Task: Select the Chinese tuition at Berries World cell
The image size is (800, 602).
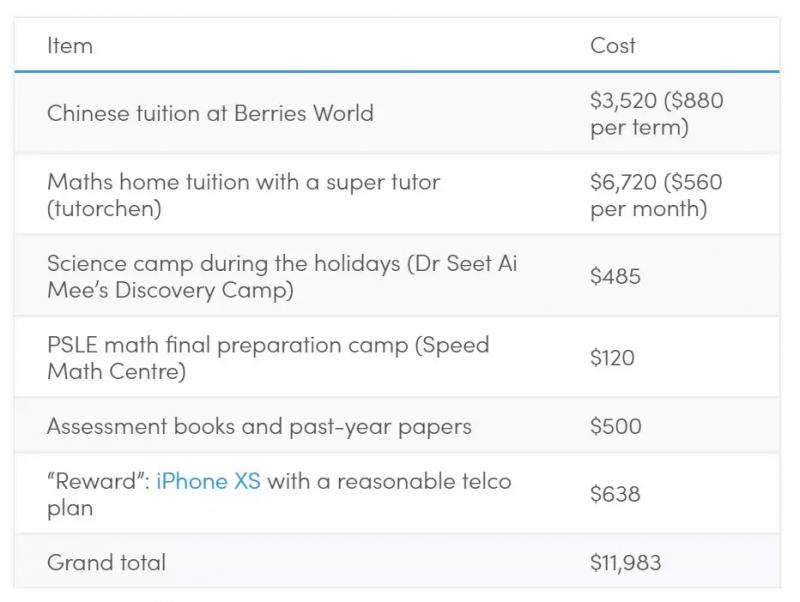Action: point(210,113)
